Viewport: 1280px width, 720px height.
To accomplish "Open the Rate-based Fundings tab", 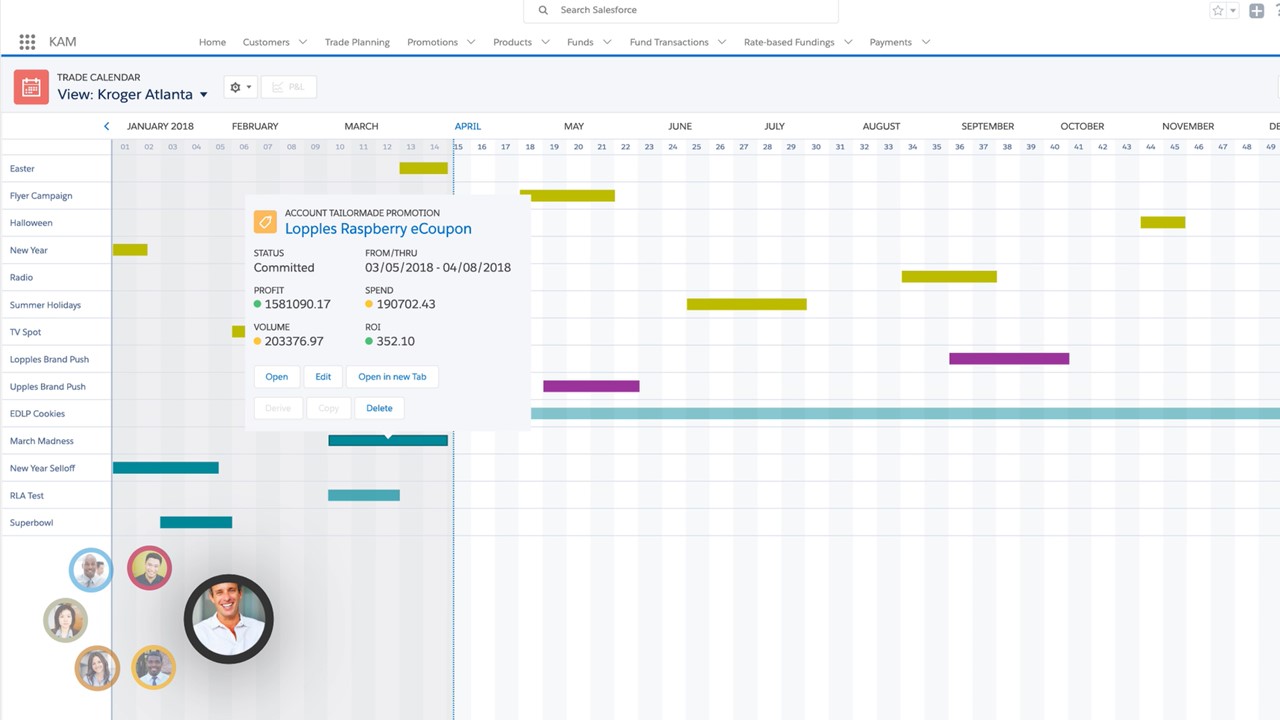I will click(x=789, y=42).
